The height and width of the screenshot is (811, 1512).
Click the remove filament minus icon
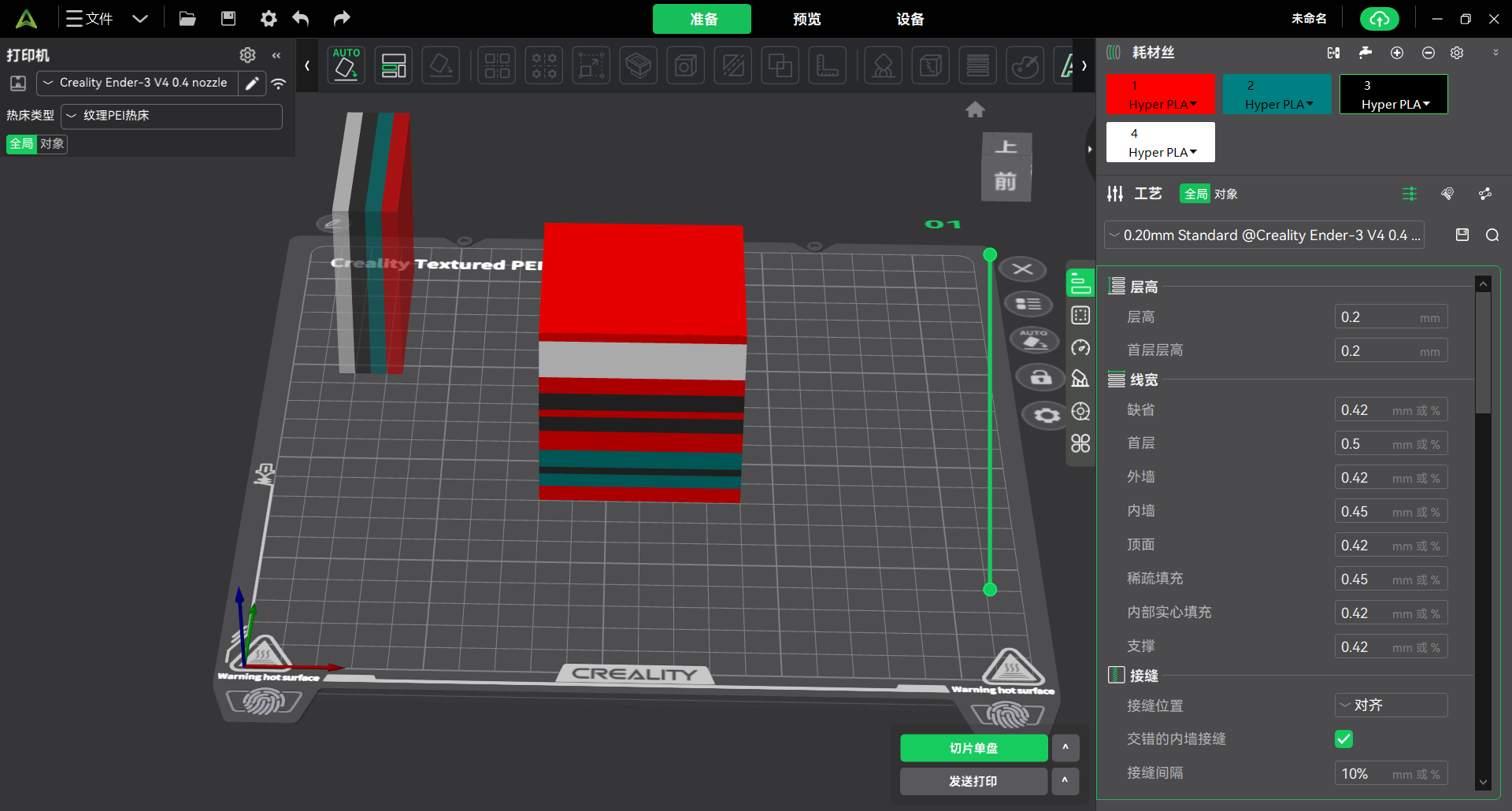click(x=1429, y=53)
